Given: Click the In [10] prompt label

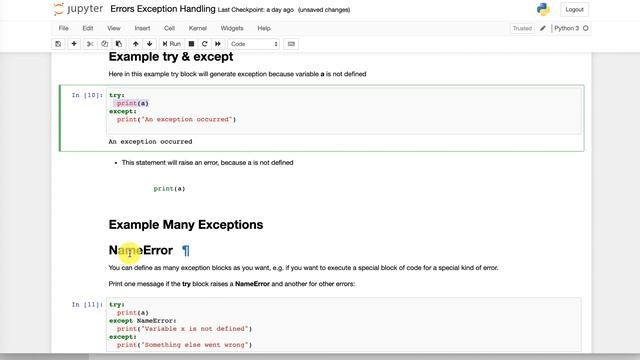Looking at the screenshot, I should click(x=87, y=95).
